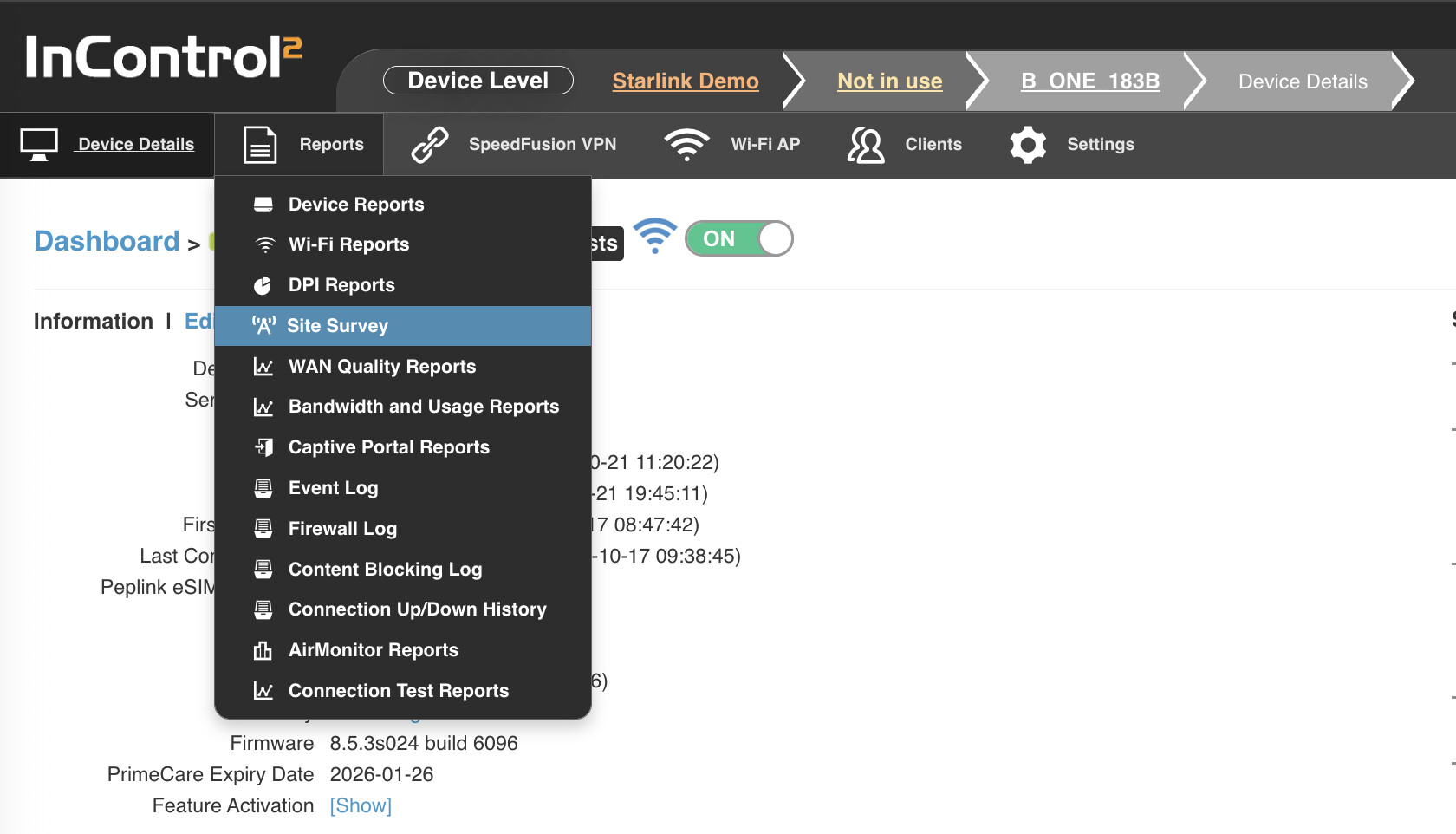This screenshot has width=1456, height=834.
Task: Go to the Dashboard link
Action: click(x=107, y=241)
